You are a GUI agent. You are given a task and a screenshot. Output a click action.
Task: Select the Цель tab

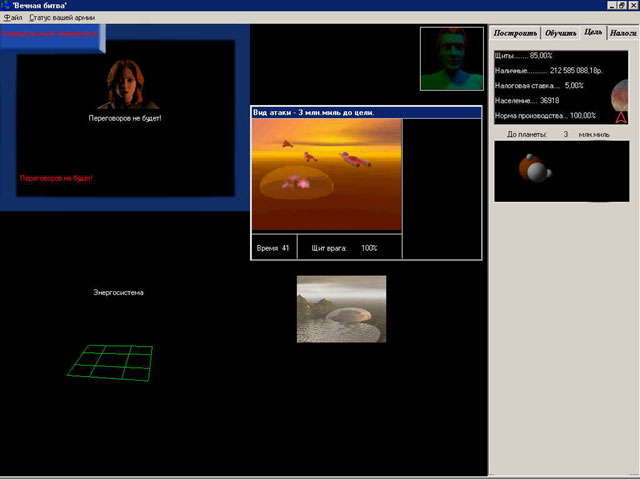pyautogui.click(x=593, y=32)
